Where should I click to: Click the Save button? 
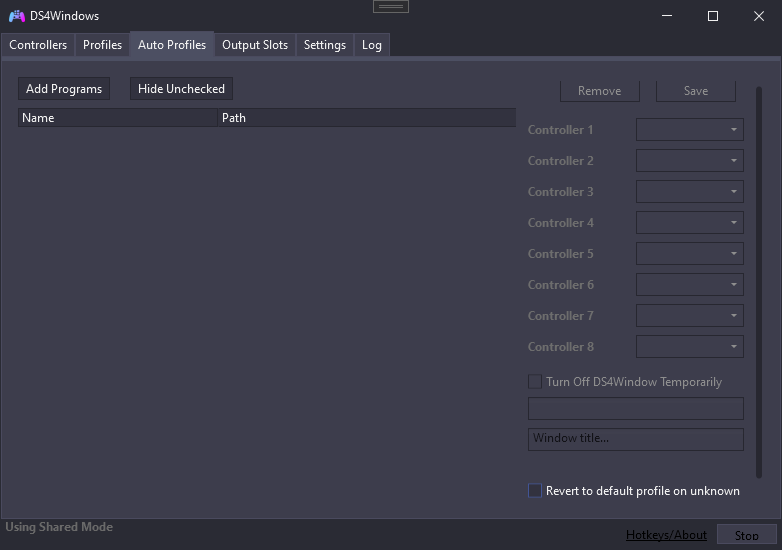pyautogui.click(x=696, y=91)
